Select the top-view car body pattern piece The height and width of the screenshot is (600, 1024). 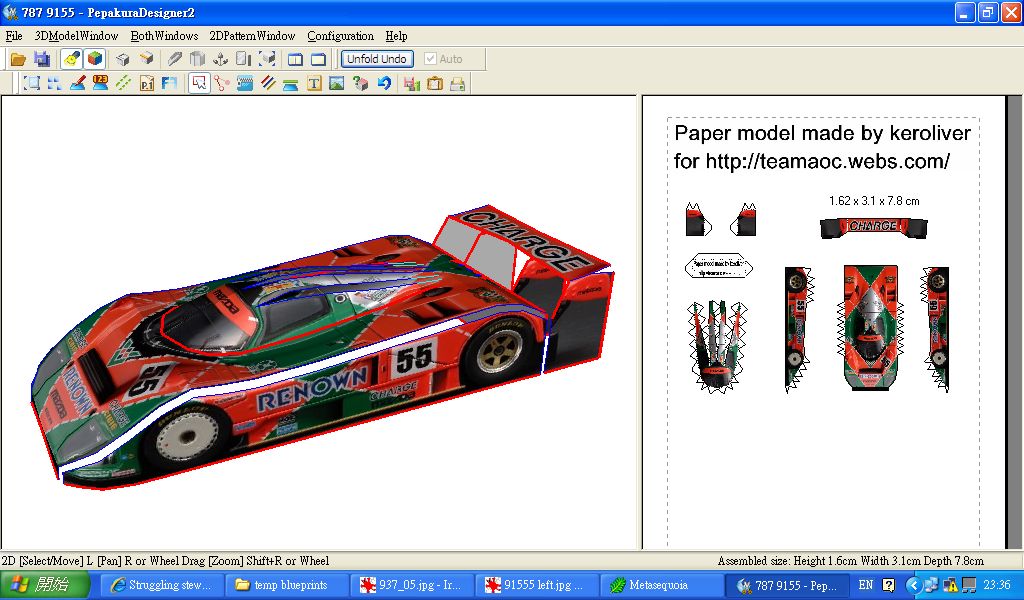(871, 328)
